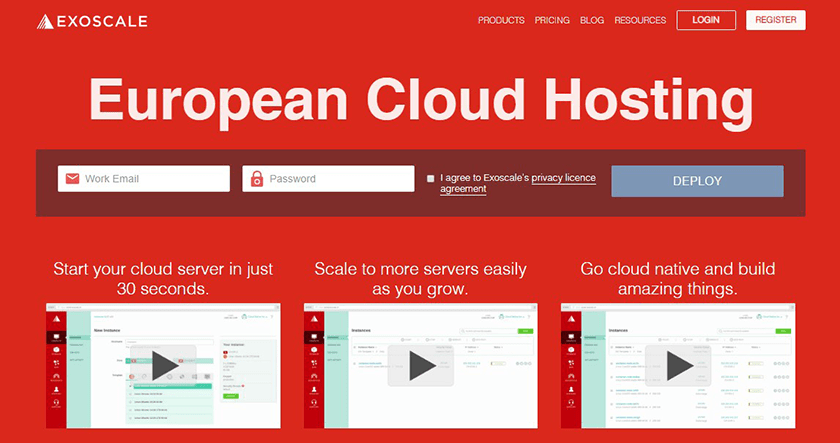
Task: Click the Login button
Action: (706, 20)
